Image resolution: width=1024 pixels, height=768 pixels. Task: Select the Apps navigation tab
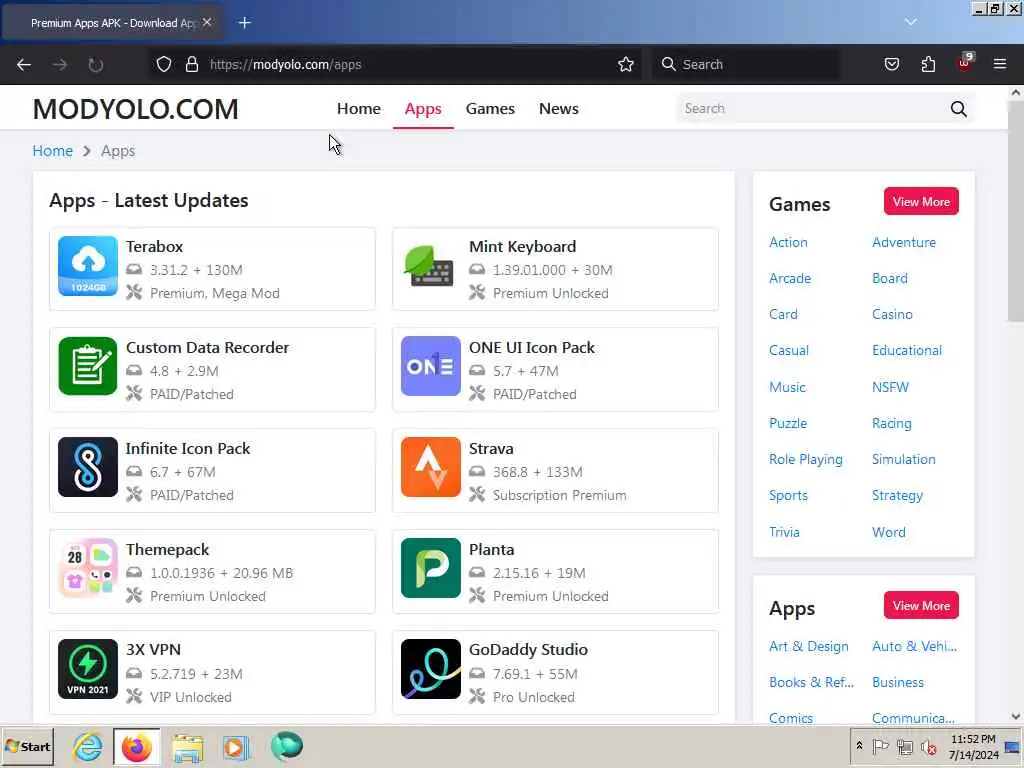423,108
